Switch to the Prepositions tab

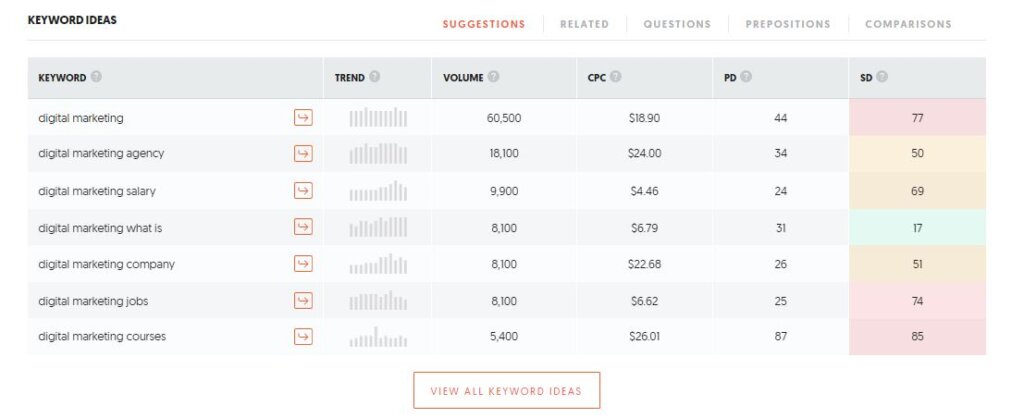tap(788, 24)
